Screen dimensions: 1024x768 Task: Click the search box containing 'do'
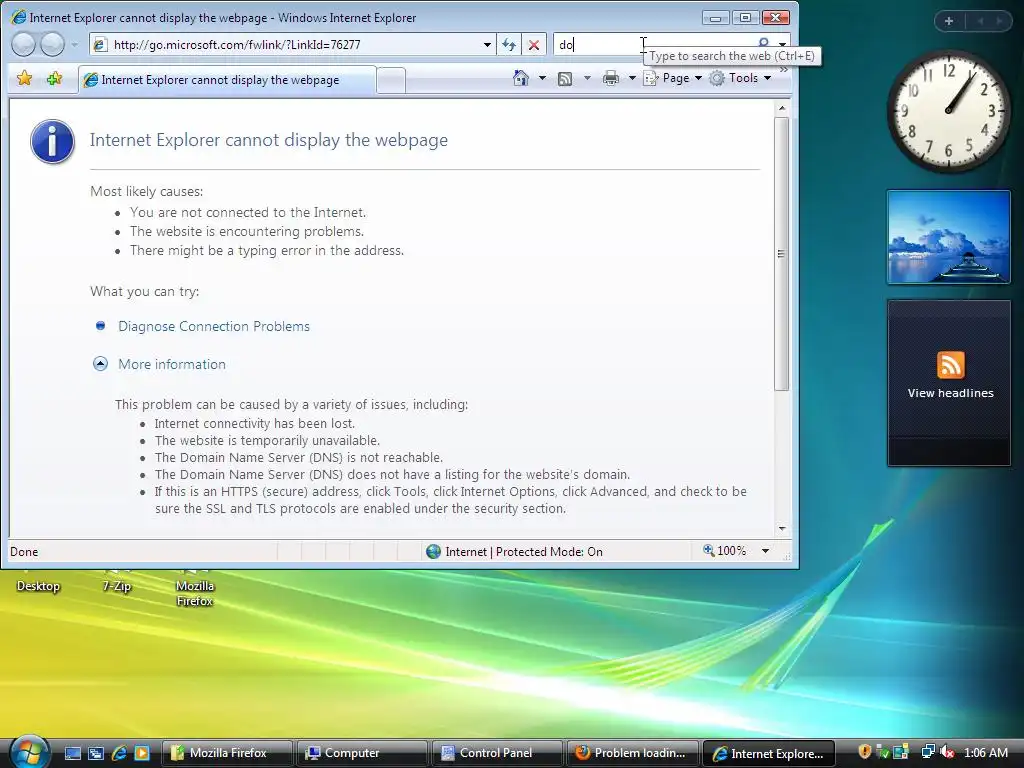(653, 44)
